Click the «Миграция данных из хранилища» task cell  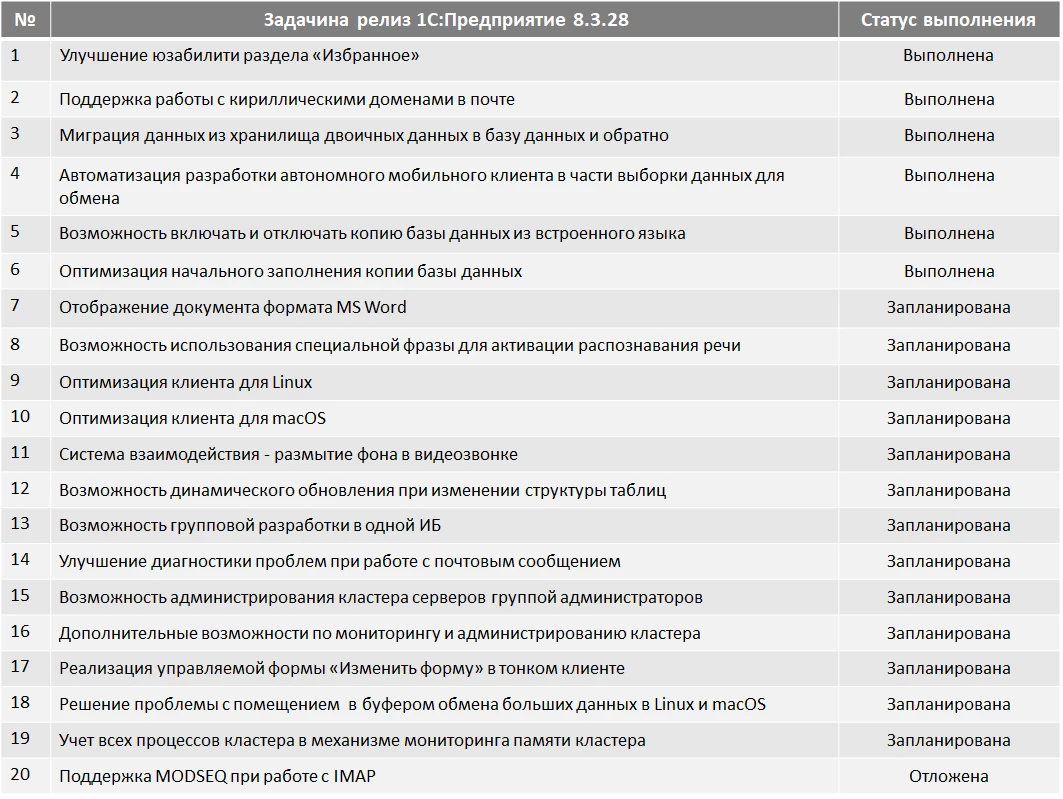point(364,135)
